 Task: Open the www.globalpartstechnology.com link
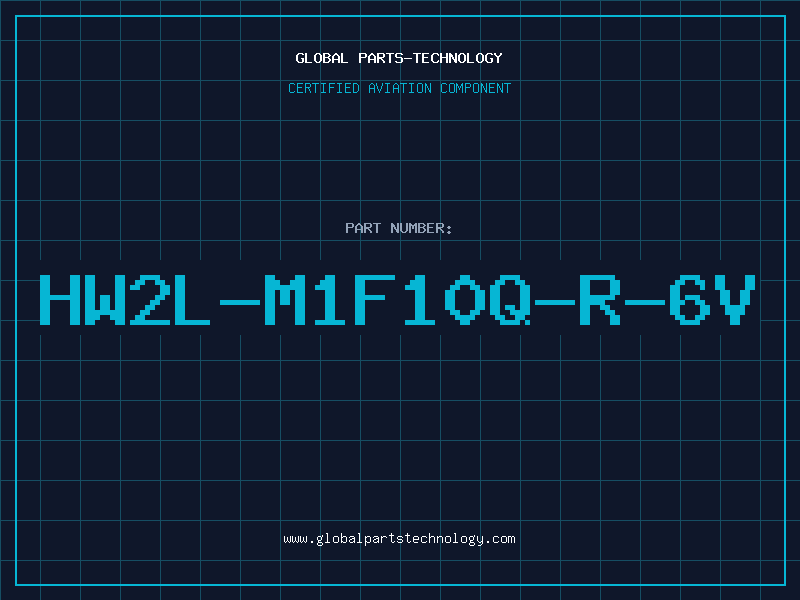click(x=399, y=539)
